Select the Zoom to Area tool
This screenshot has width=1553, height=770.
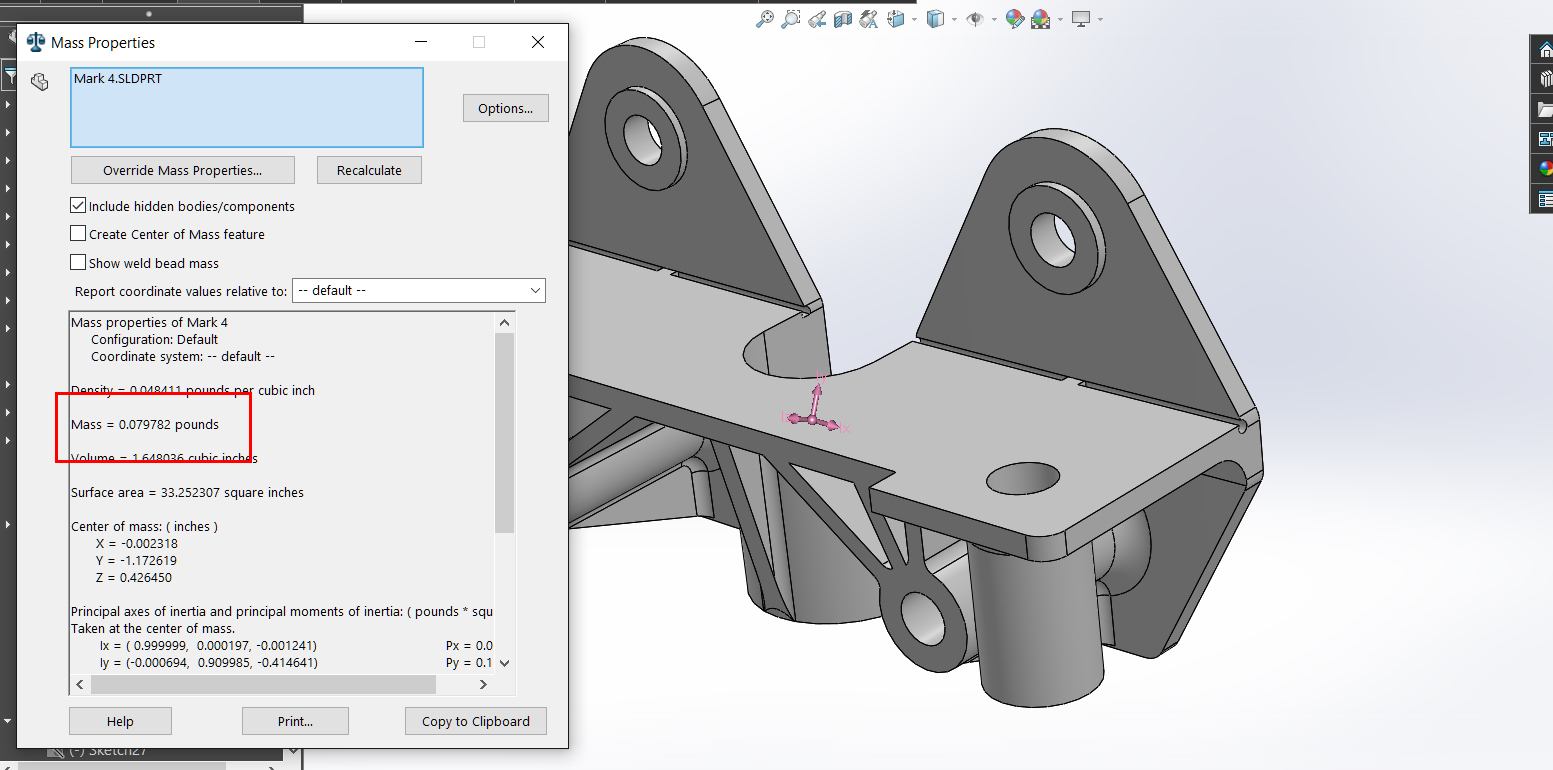(x=790, y=18)
